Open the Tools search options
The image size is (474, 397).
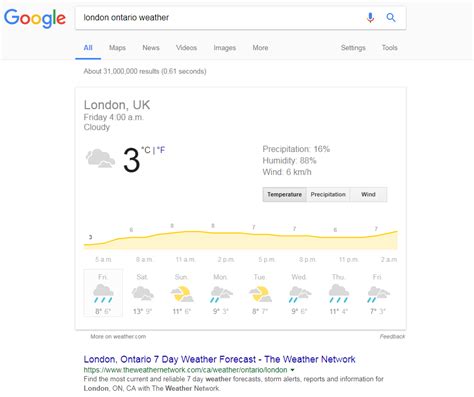pyautogui.click(x=389, y=48)
